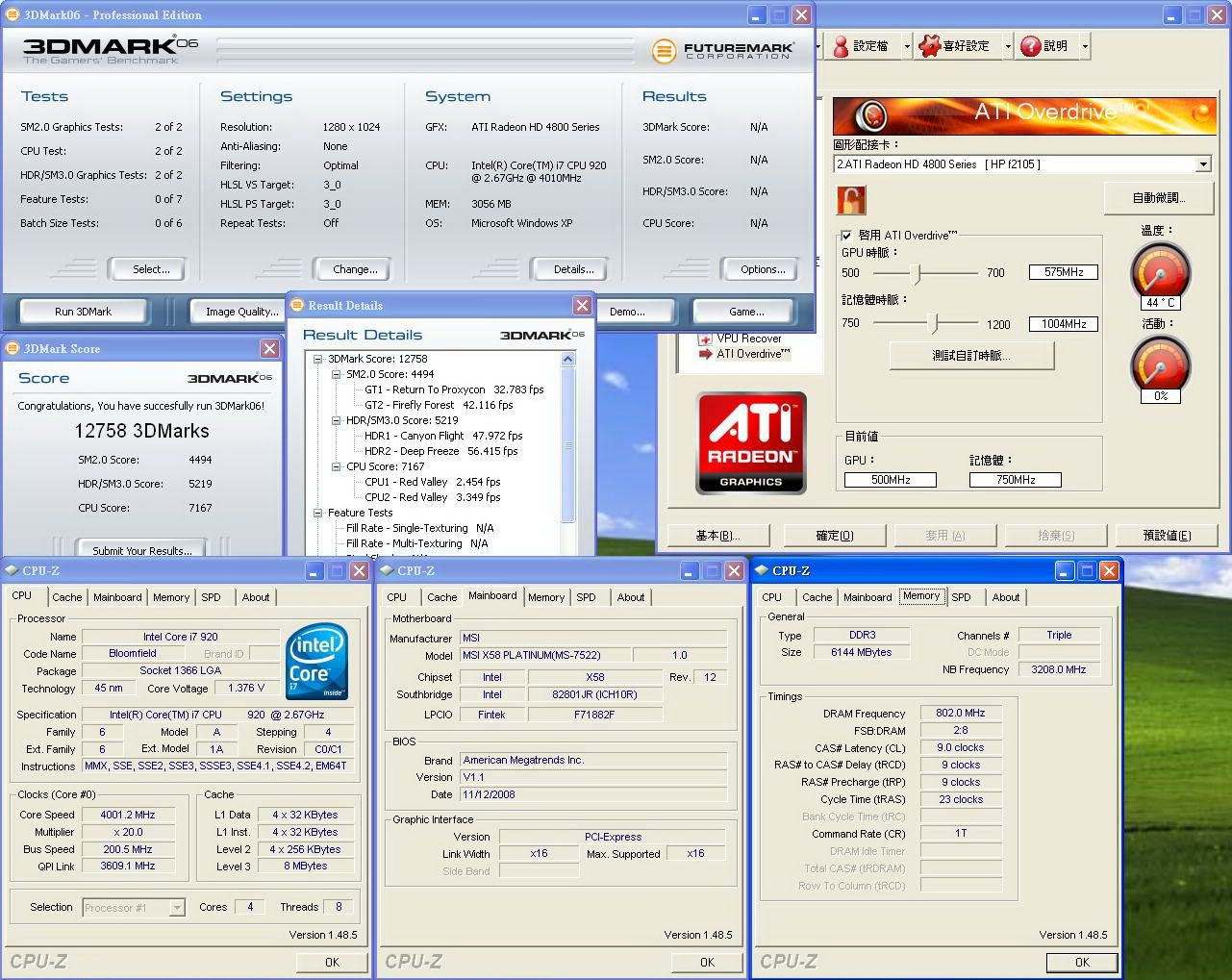
Task: Click the Futuremark Corporation logo
Action: coord(723,51)
